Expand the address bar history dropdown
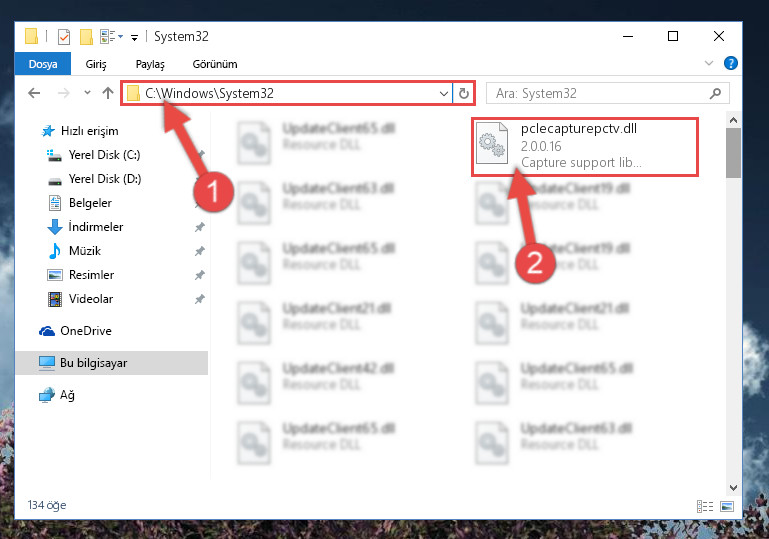The width and height of the screenshot is (769, 539). pos(444,93)
